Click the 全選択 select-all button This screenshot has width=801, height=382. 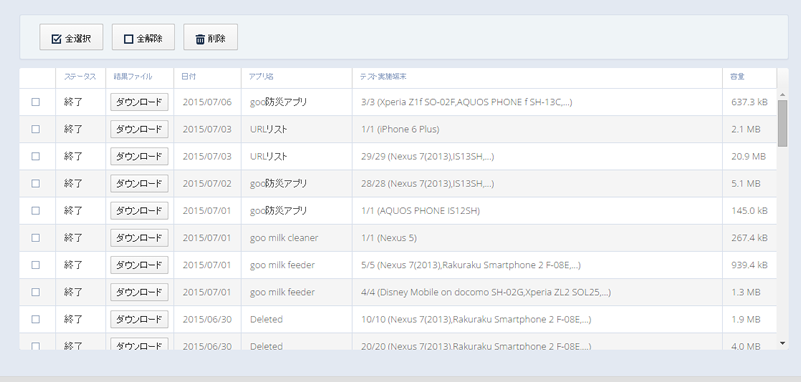click(x=71, y=37)
